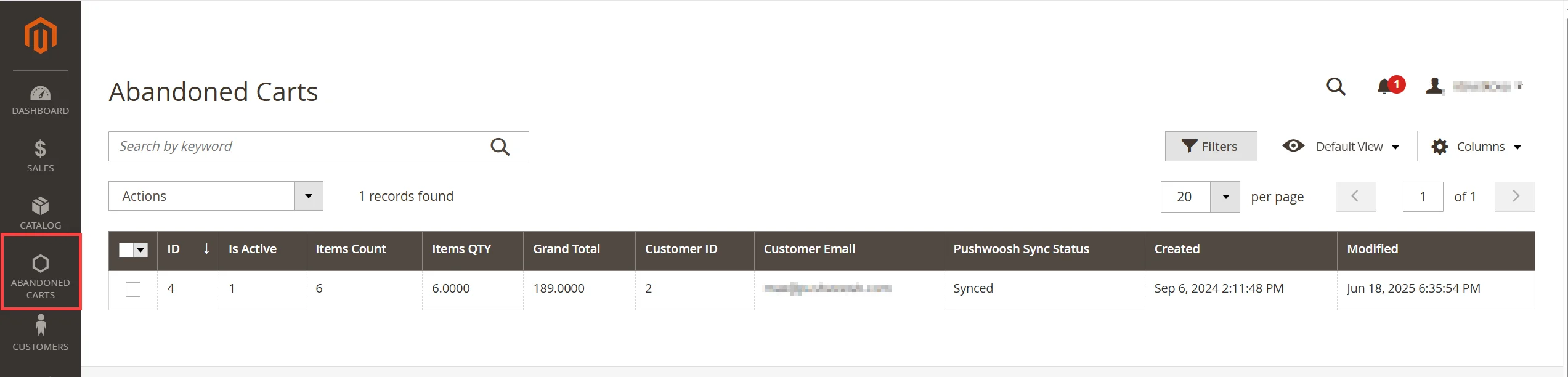The image size is (1568, 377).
Task: Toggle the select-all header checkbox
Action: [126, 249]
